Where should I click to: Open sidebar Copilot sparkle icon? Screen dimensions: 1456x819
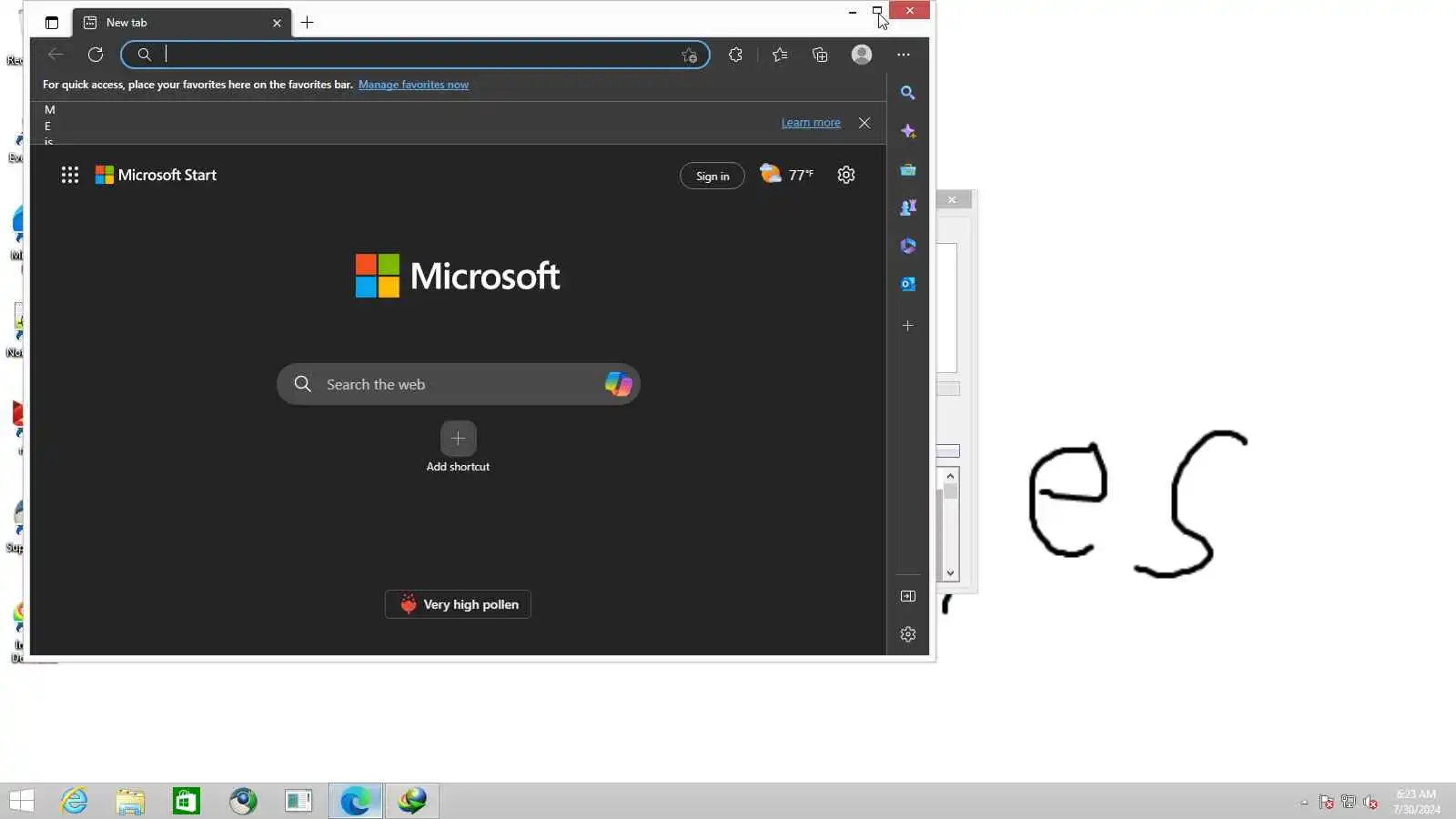pos(908,131)
